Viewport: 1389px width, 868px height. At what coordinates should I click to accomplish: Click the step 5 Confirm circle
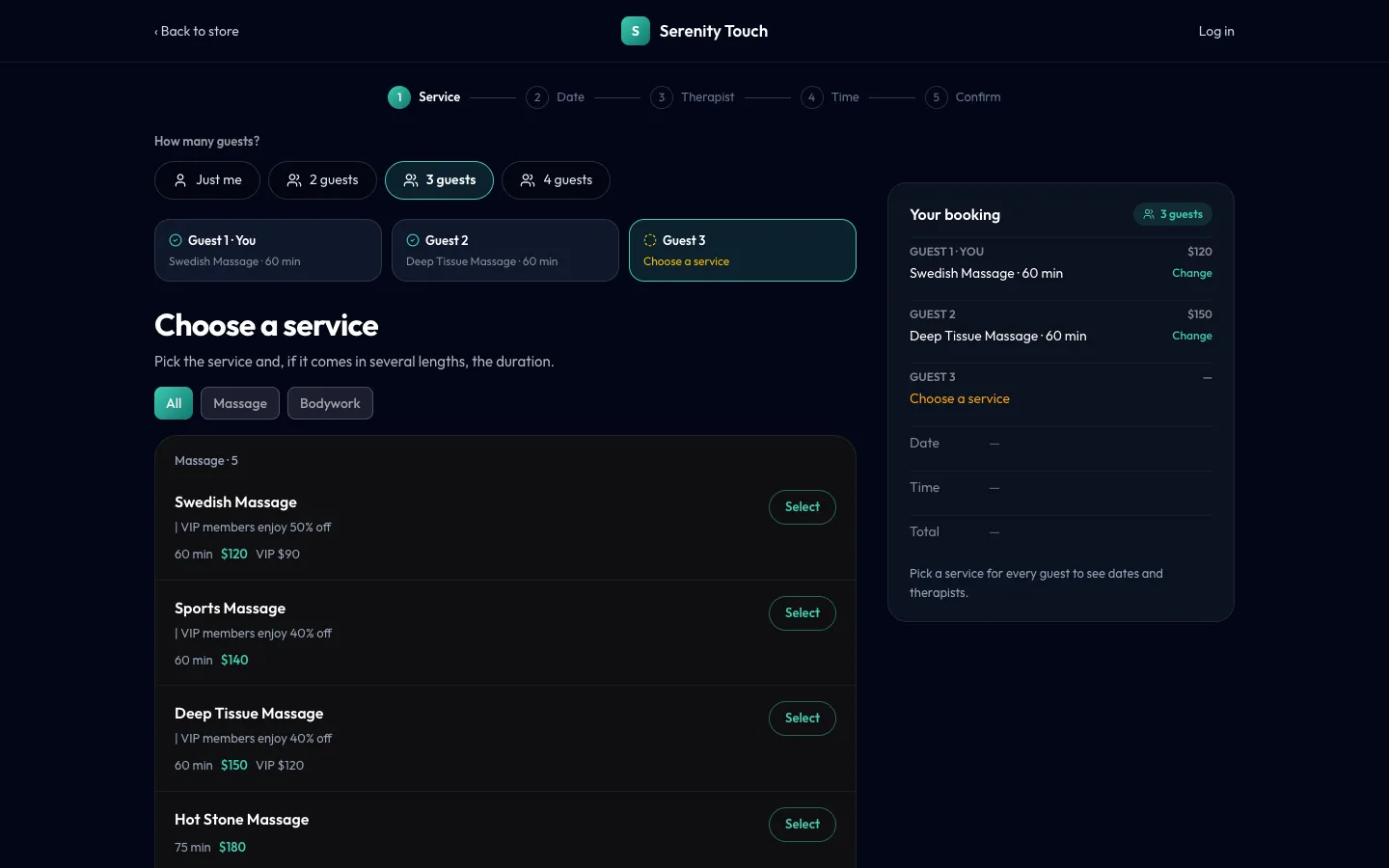tap(937, 97)
